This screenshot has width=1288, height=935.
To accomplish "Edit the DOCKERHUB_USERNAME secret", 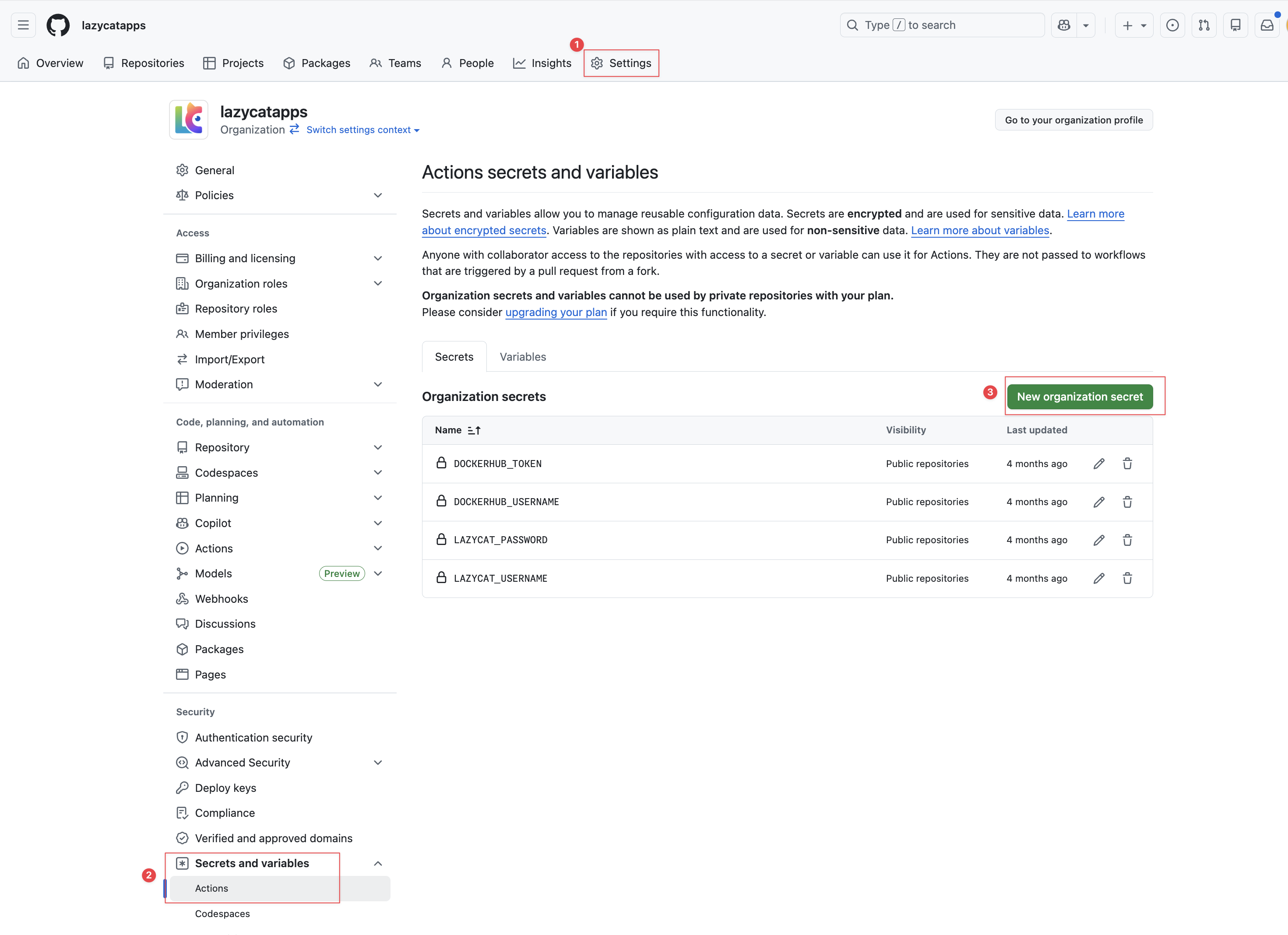I will point(1099,502).
